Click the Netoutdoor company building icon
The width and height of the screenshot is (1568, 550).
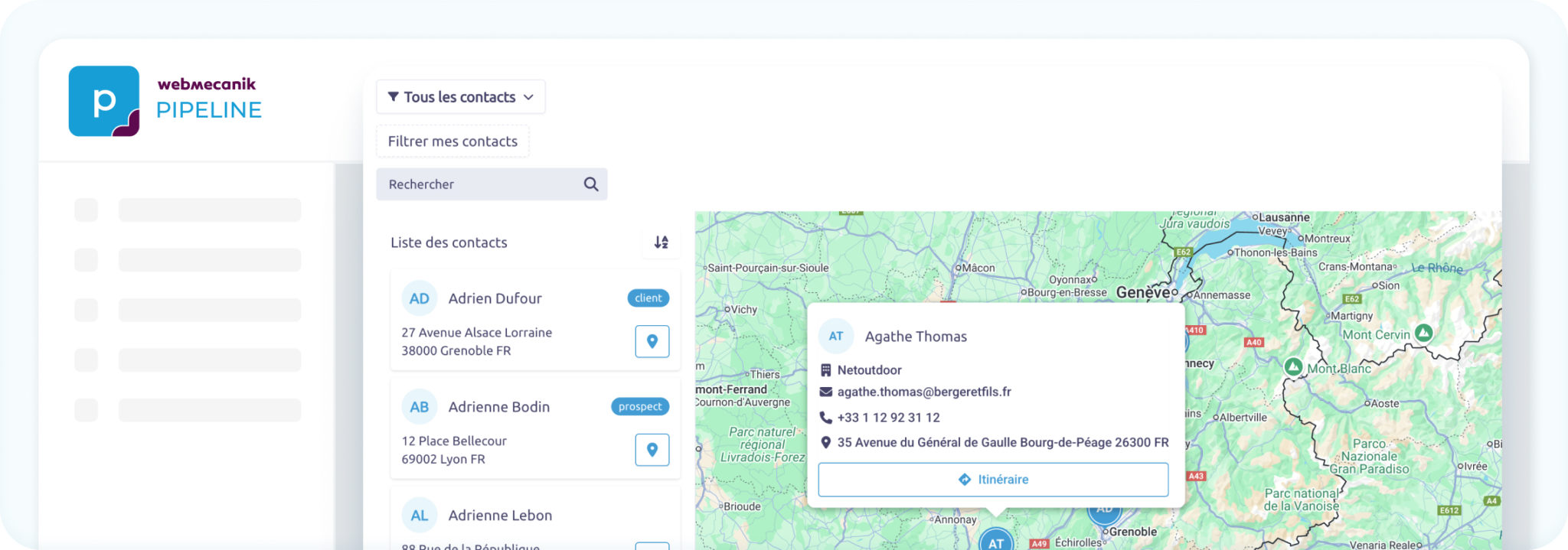[x=826, y=370]
